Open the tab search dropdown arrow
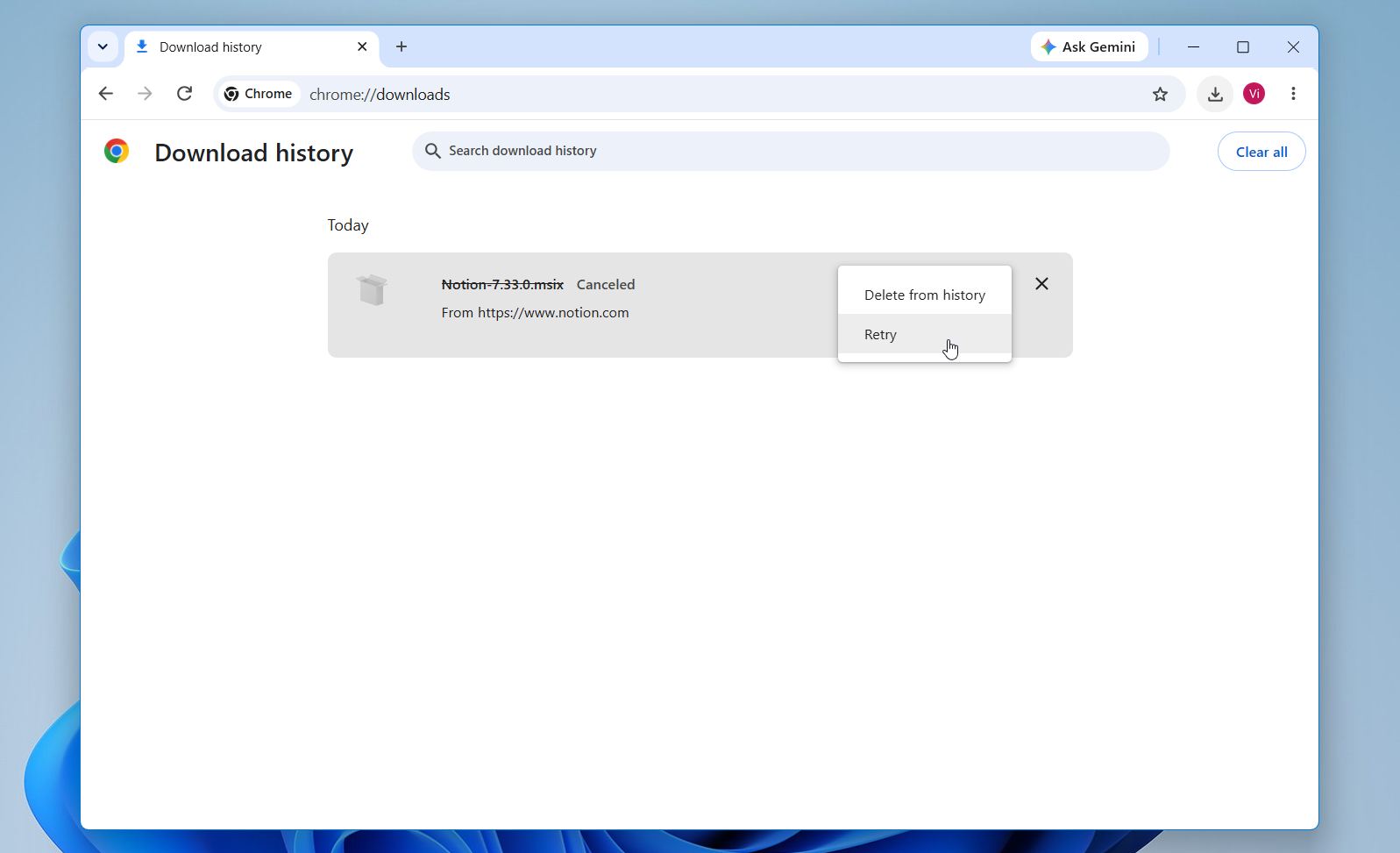The image size is (1400, 853). 103,47
